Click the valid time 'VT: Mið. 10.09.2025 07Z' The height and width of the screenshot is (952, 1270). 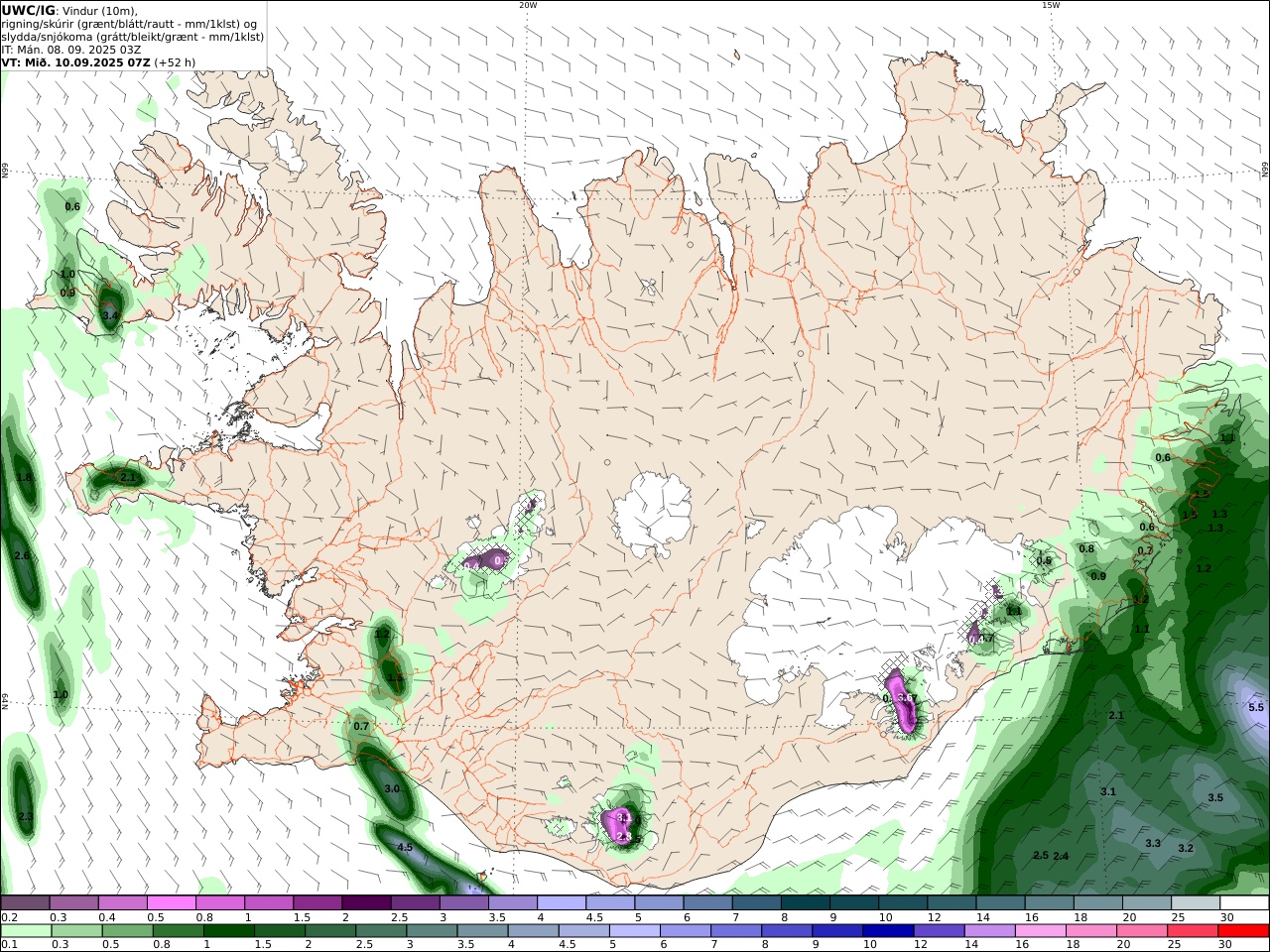76,61
